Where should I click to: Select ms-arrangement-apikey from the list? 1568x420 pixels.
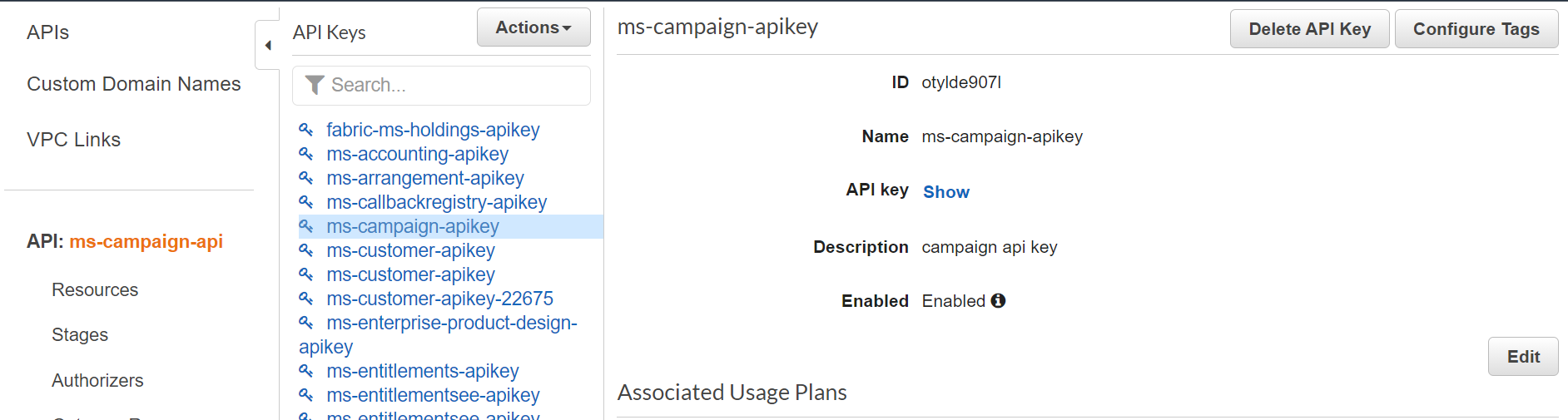point(424,178)
